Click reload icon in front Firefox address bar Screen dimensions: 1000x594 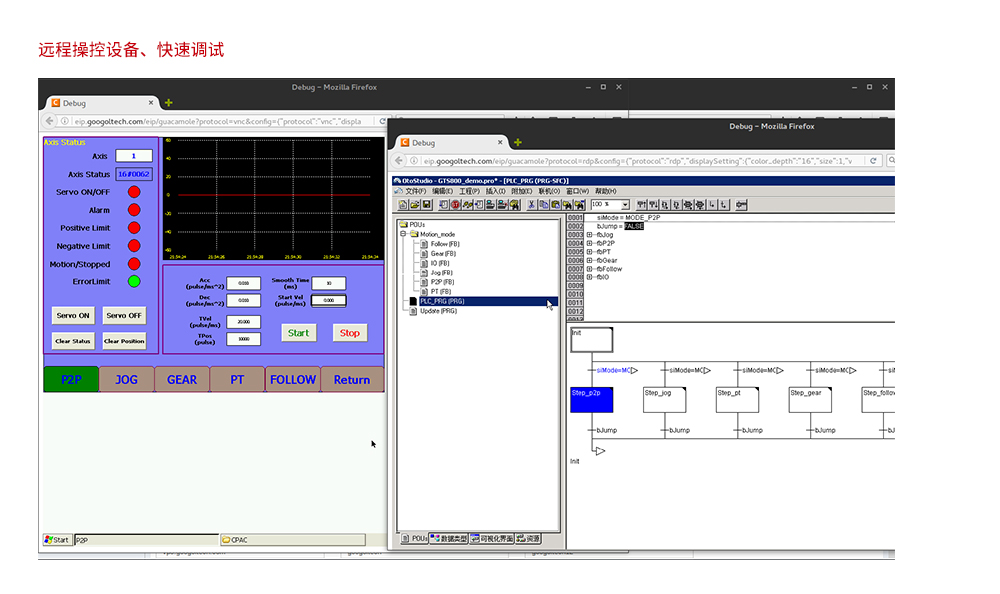pos(873,161)
